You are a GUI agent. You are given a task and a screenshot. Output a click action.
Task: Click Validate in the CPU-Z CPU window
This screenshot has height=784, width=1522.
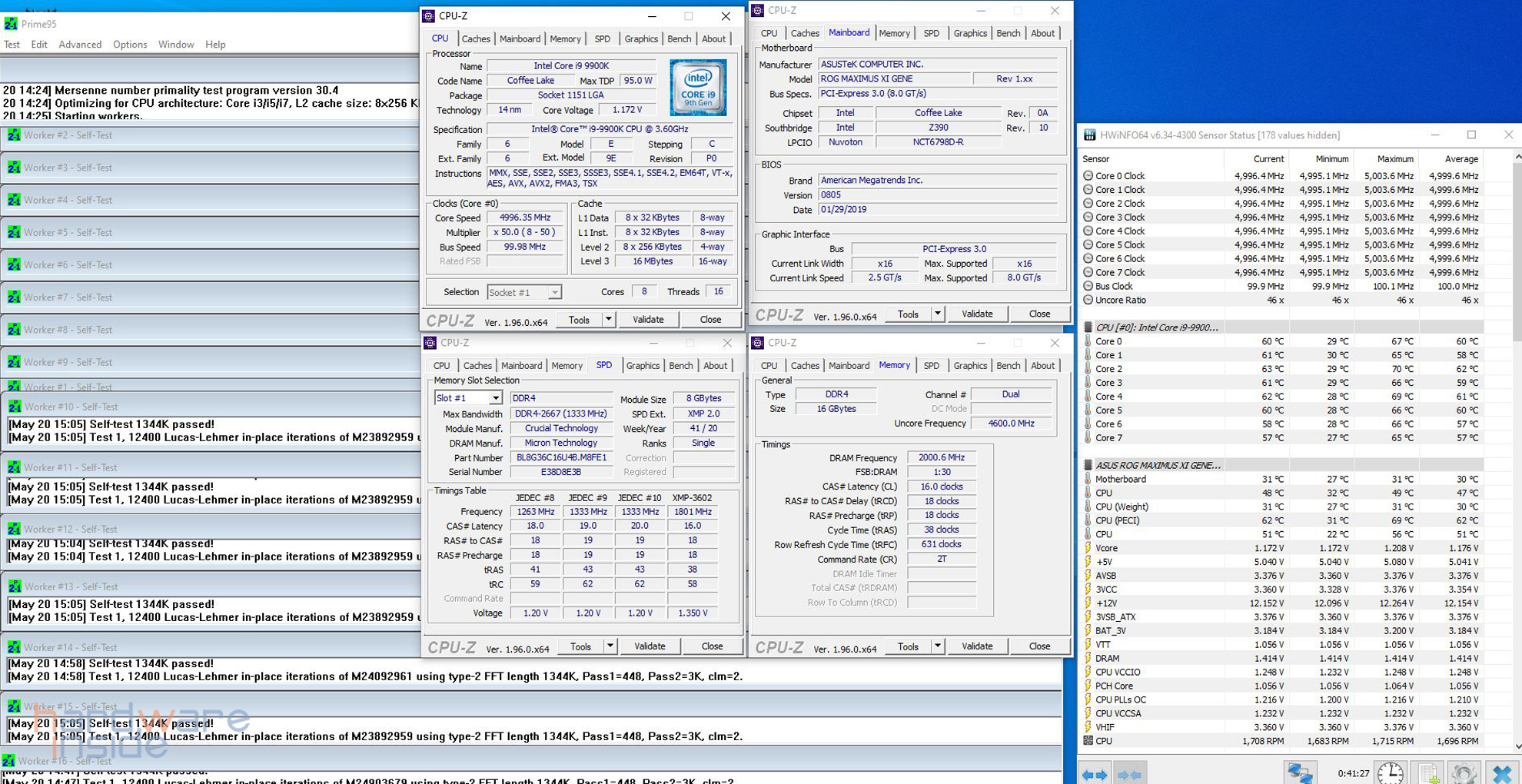coord(648,319)
